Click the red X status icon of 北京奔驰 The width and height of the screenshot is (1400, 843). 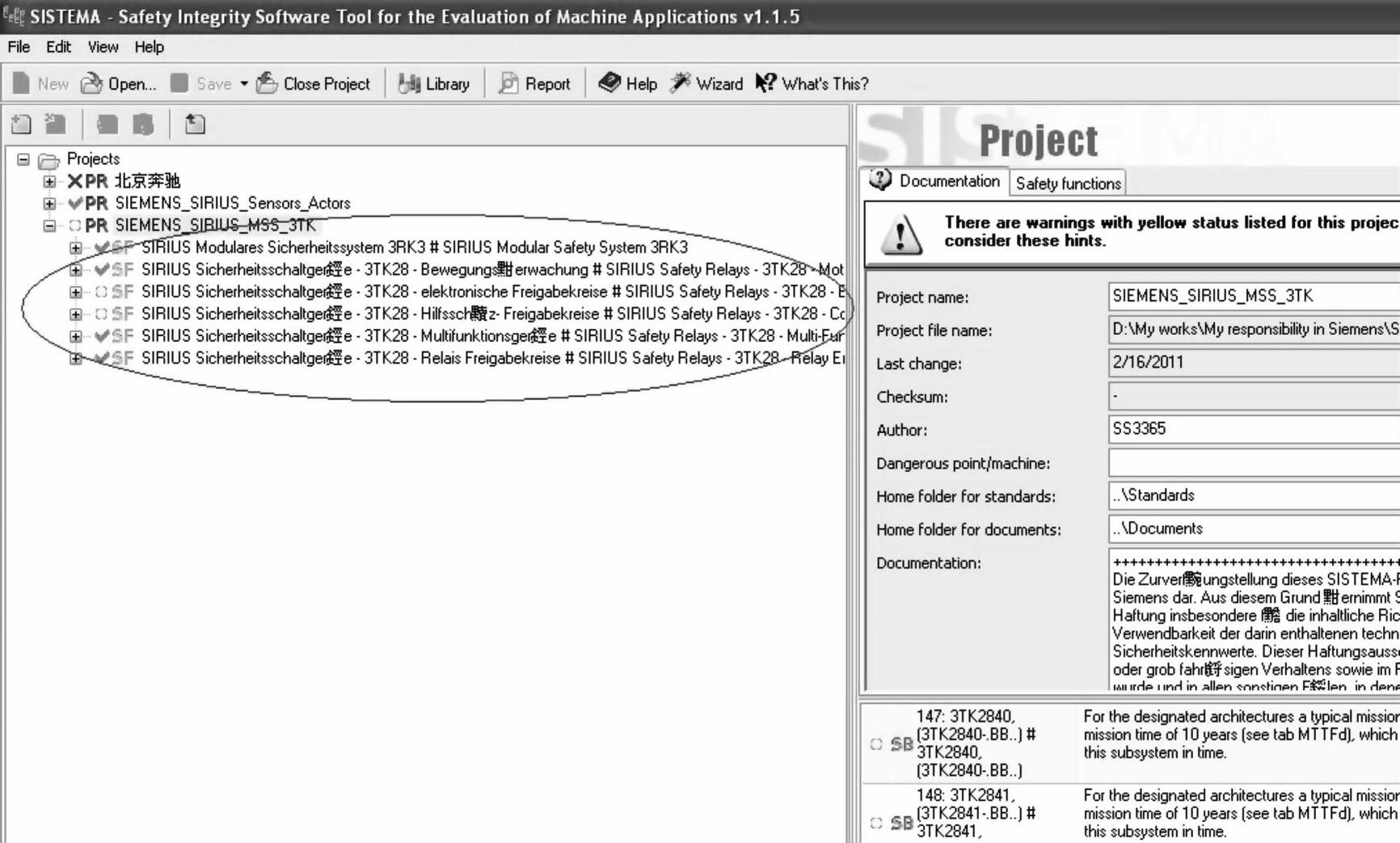[74, 181]
